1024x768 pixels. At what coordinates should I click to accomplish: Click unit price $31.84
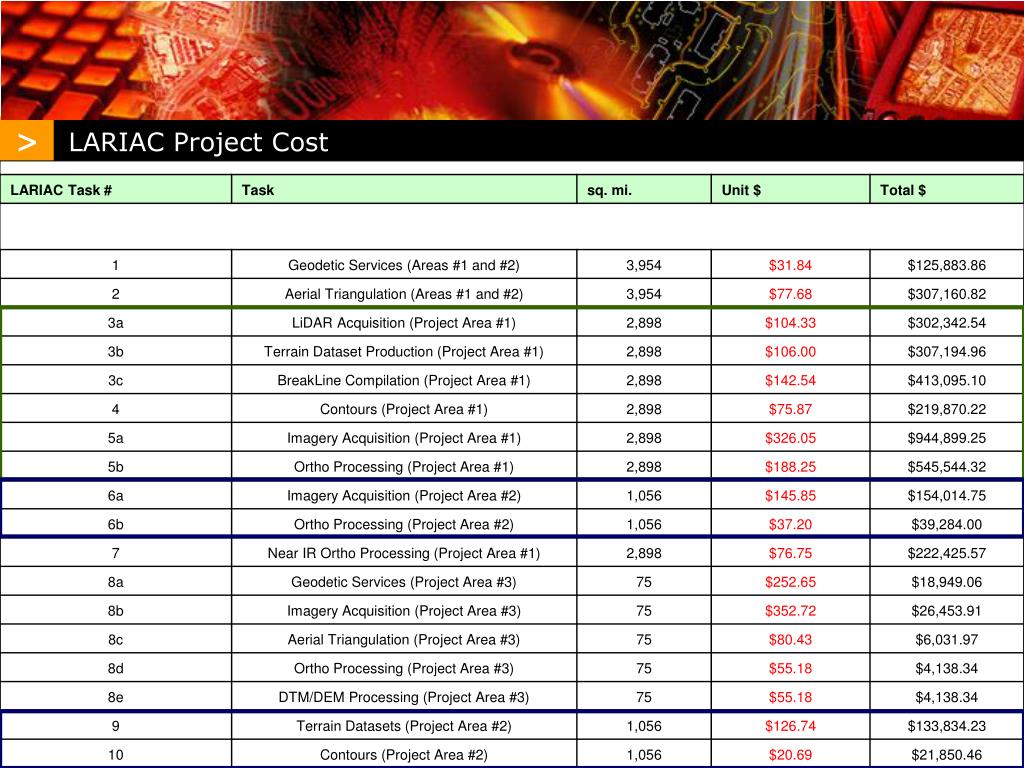pos(790,265)
